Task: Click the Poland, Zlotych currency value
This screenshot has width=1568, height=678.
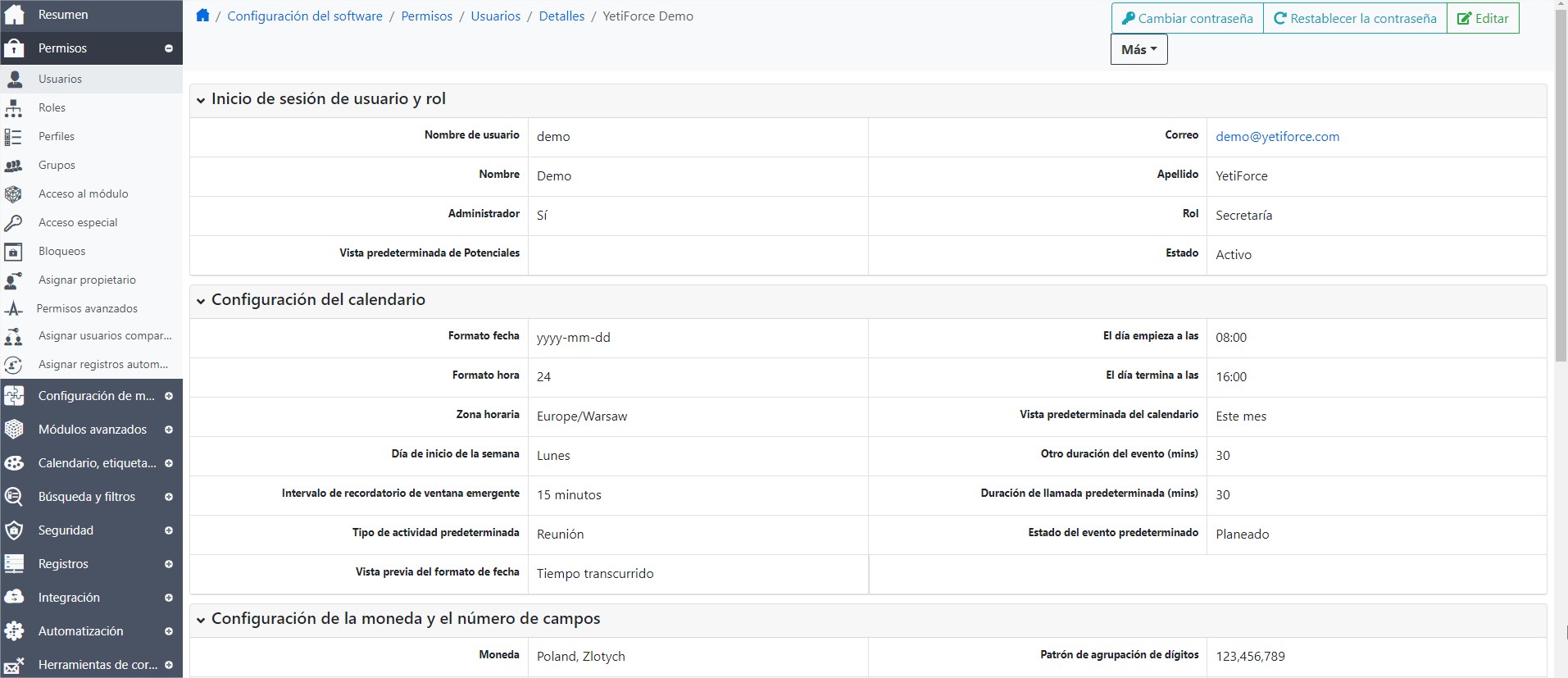Action: point(580,656)
